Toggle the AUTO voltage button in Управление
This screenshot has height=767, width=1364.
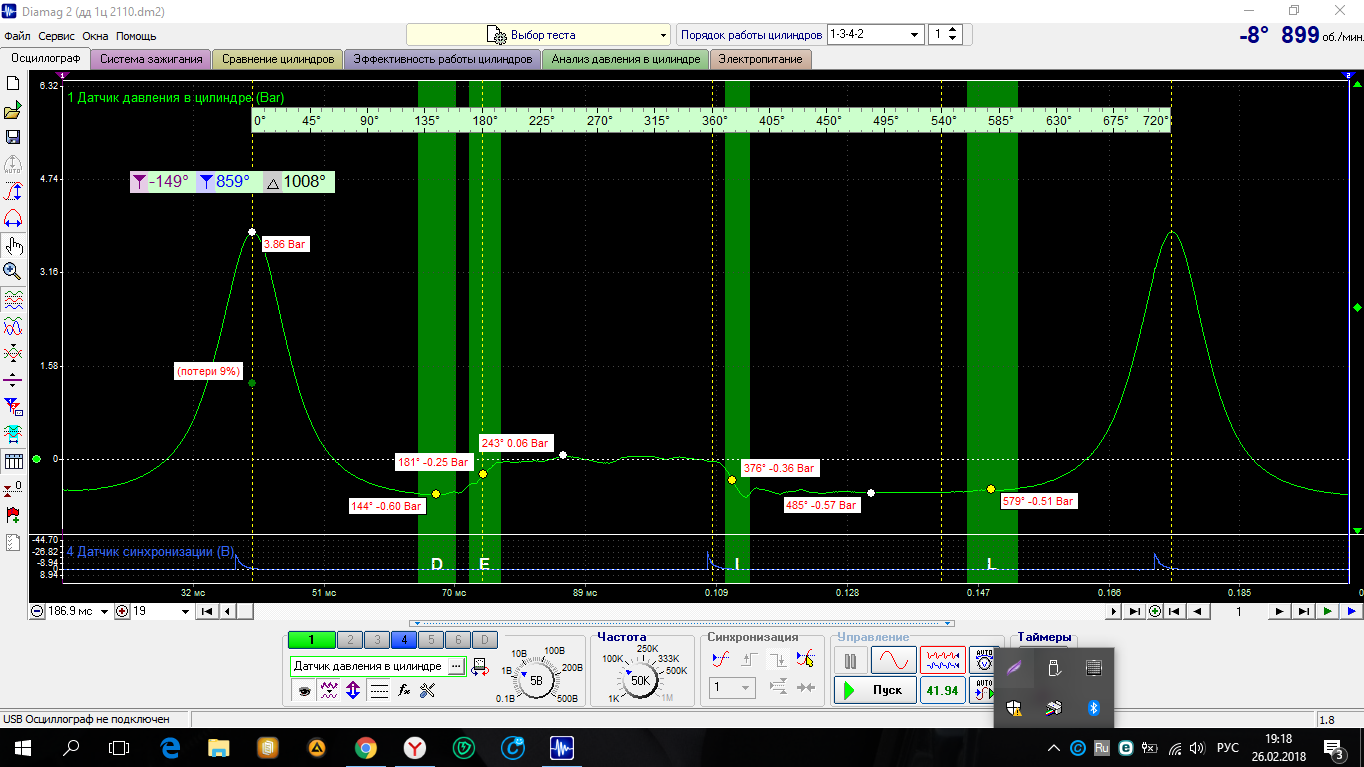pos(982,660)
